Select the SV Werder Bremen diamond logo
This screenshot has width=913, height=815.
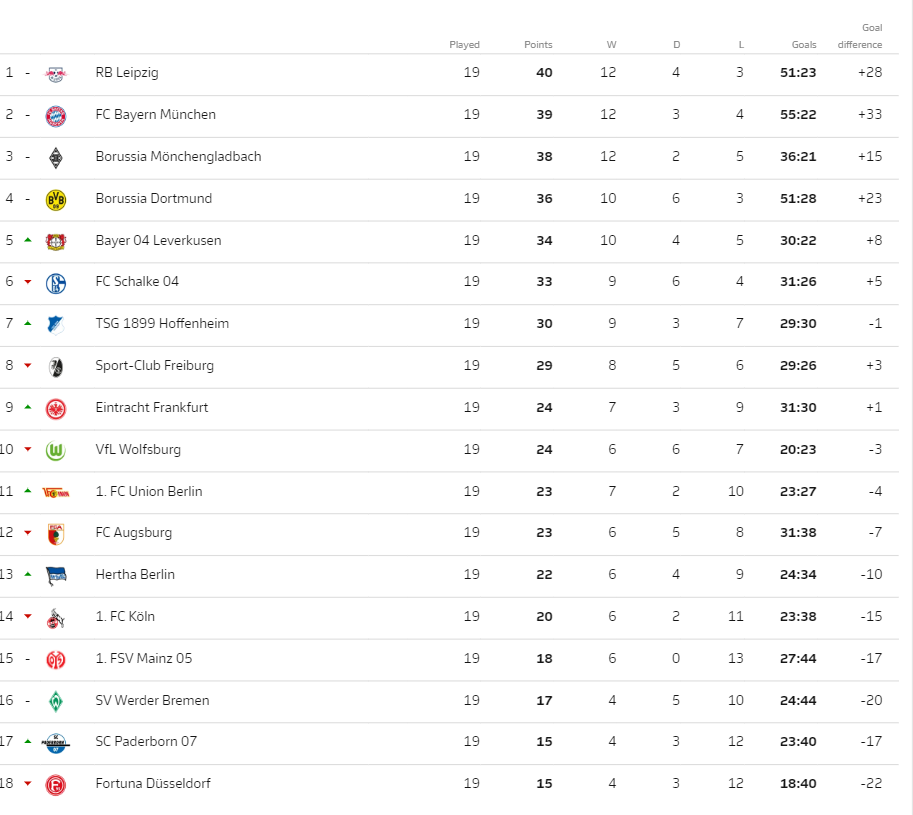[x=56, y=701]
